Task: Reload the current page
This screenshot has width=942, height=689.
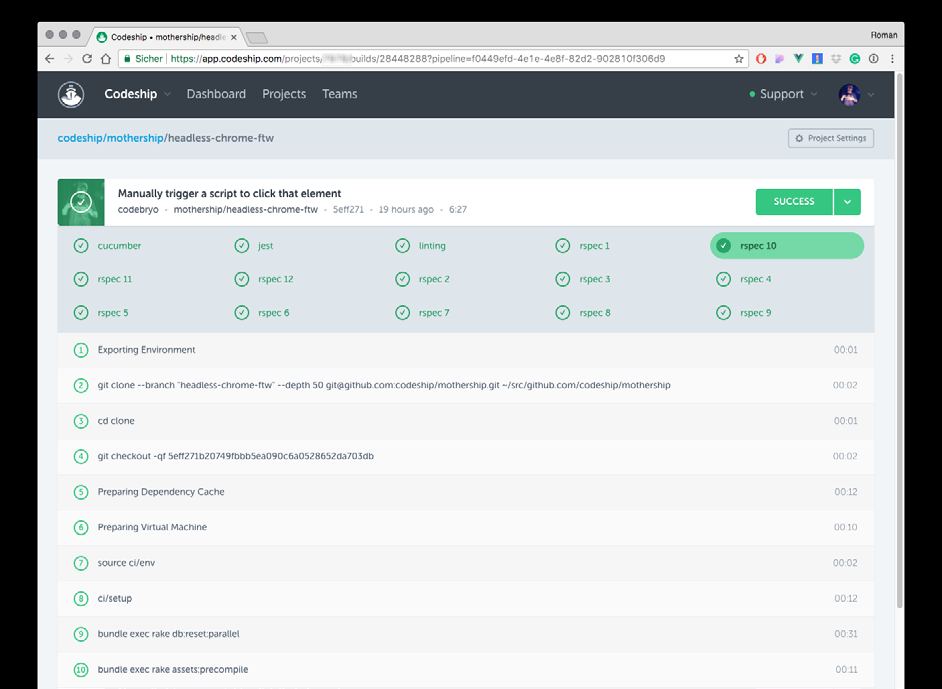Action: (x=87, y=59)
